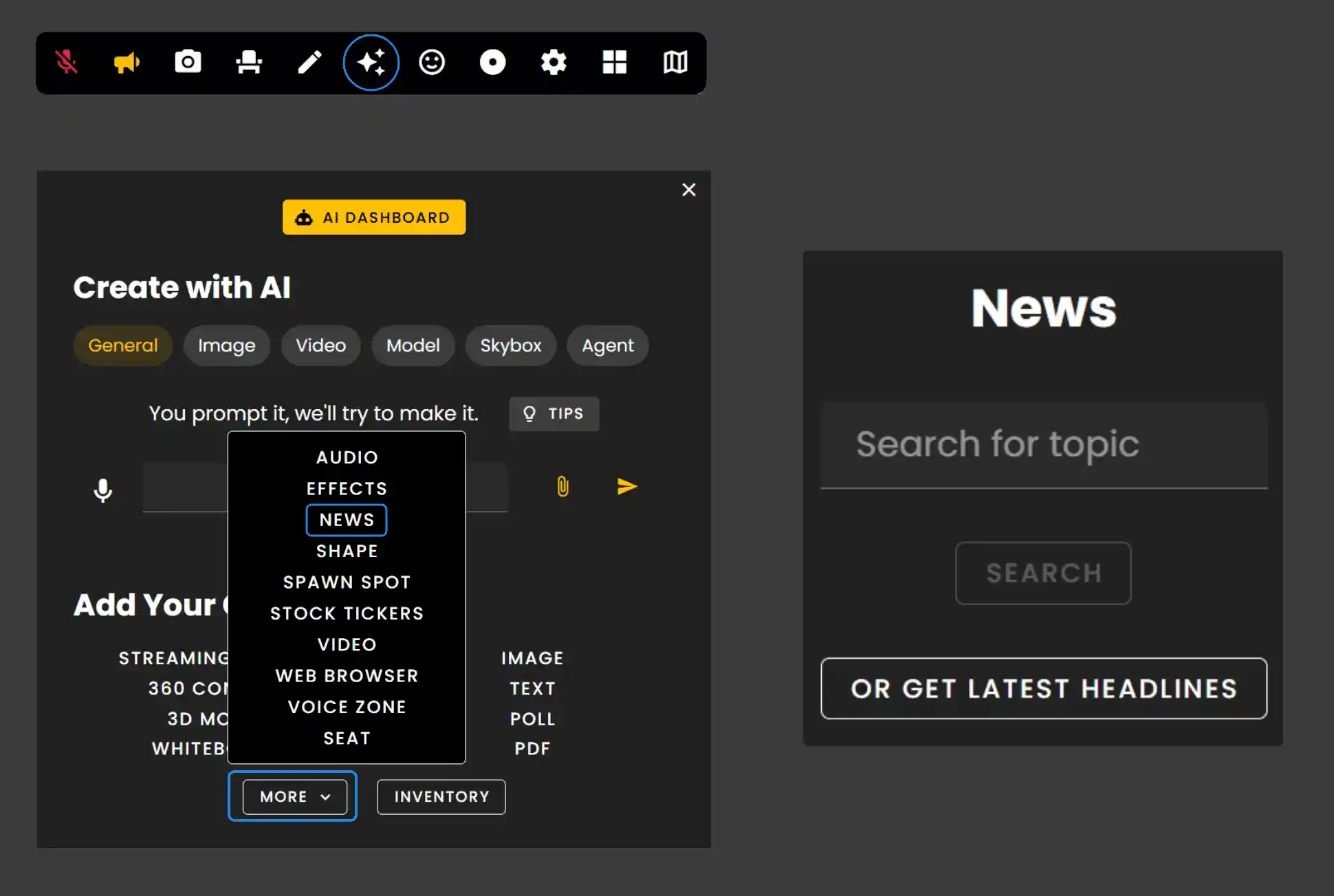
Task: Toggle the record button in toolbar
Action: point(492,63)
